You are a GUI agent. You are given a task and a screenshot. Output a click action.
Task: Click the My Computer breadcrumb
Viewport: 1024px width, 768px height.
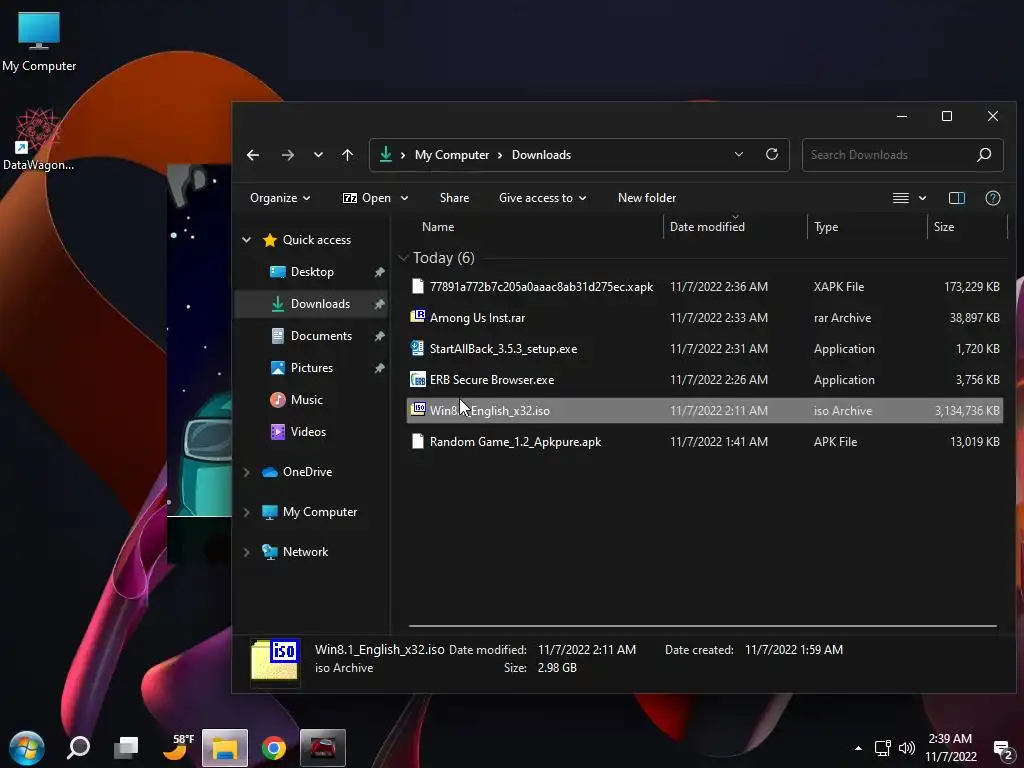click(452, 155)
